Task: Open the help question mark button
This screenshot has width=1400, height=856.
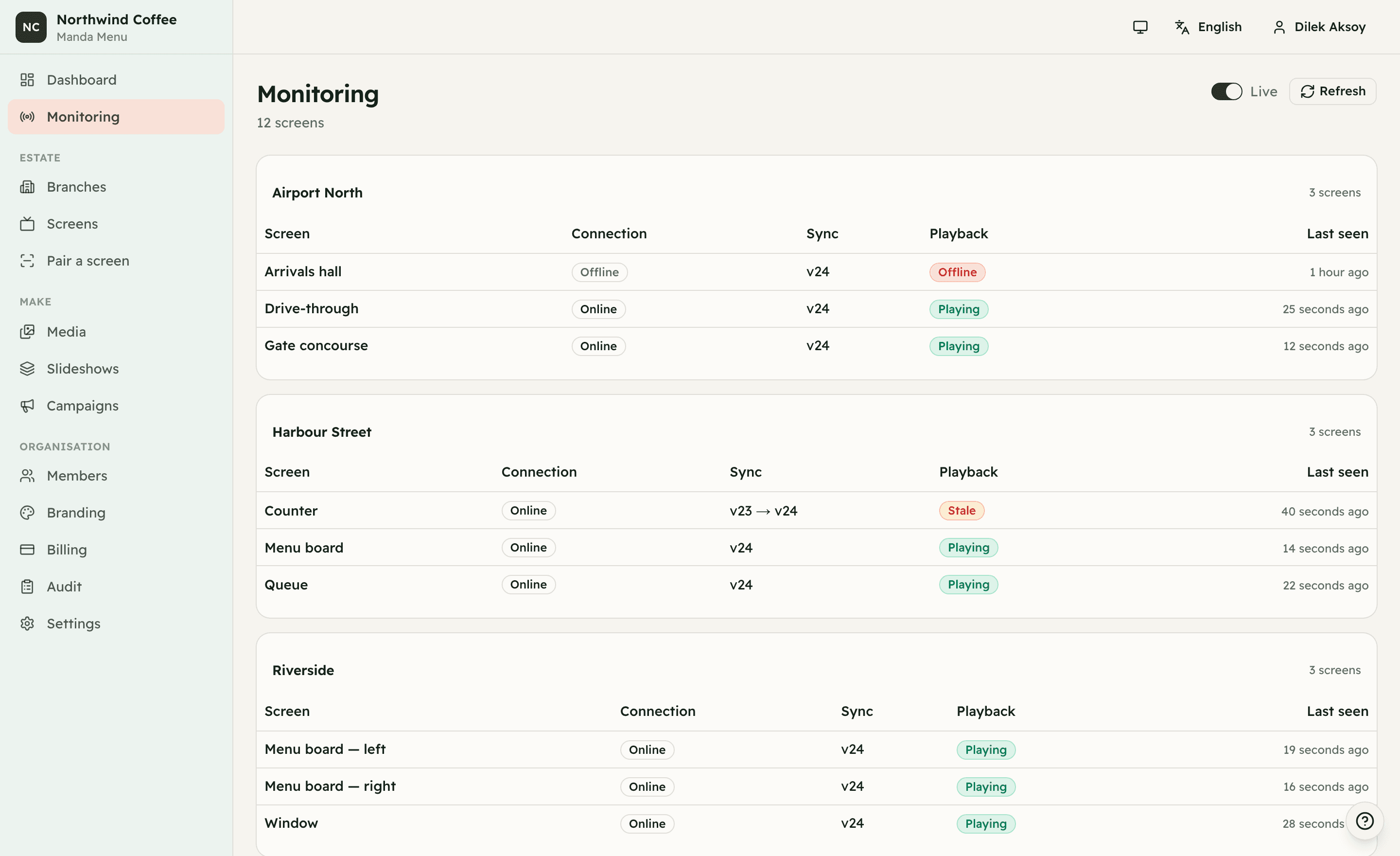Action: point(1364,821)
